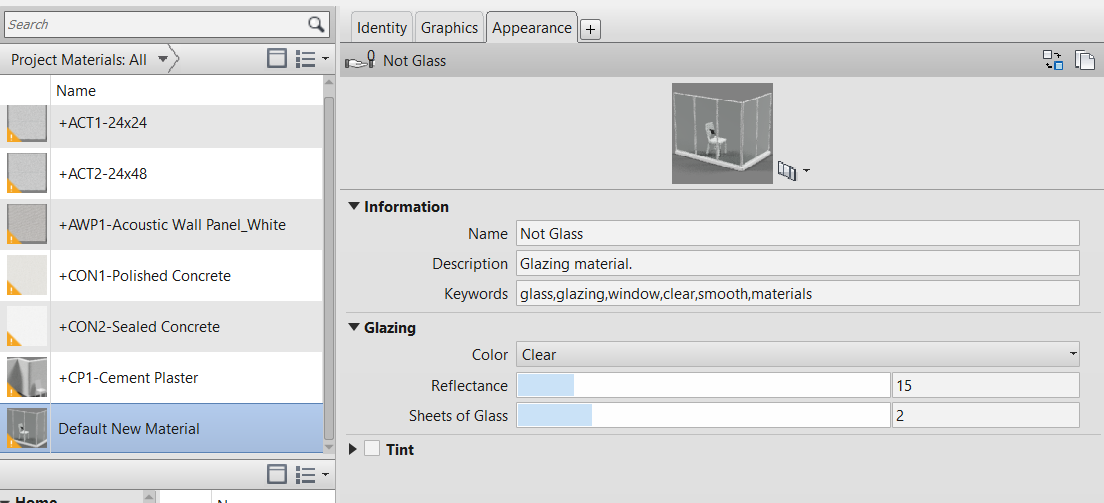Select the +ACT1-24x24 material thumbnail
This screenshot has width=1104, height=503.
tap(27, 123)
